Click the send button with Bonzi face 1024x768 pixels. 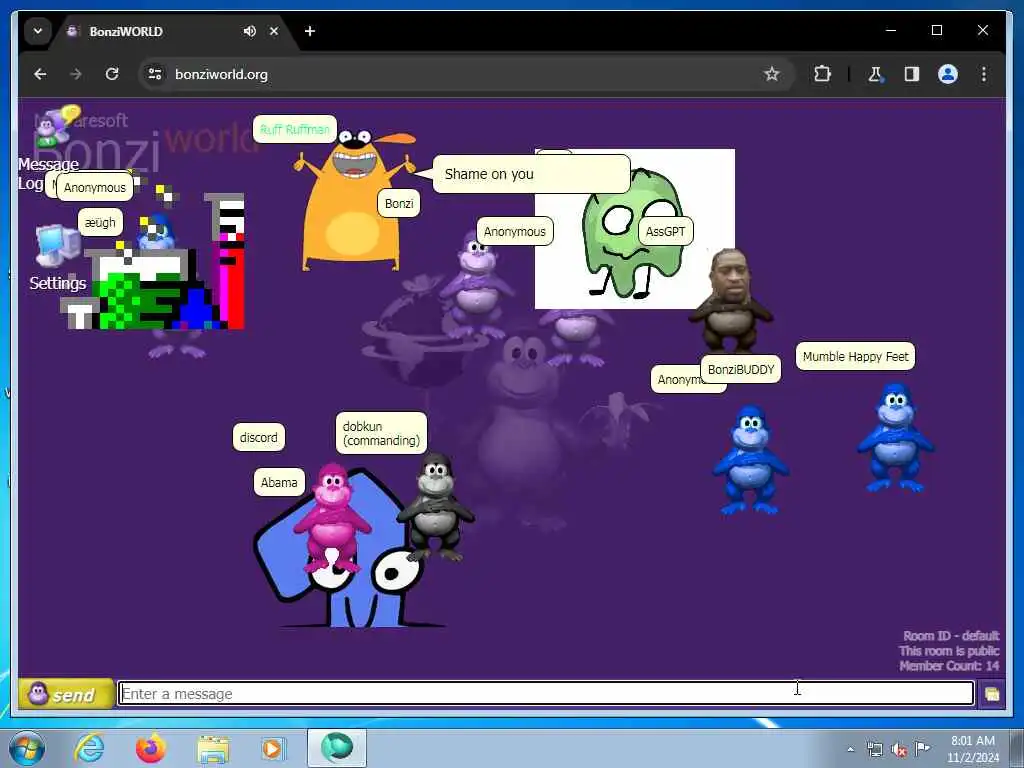pyautogui.click(x=65, y=694)
